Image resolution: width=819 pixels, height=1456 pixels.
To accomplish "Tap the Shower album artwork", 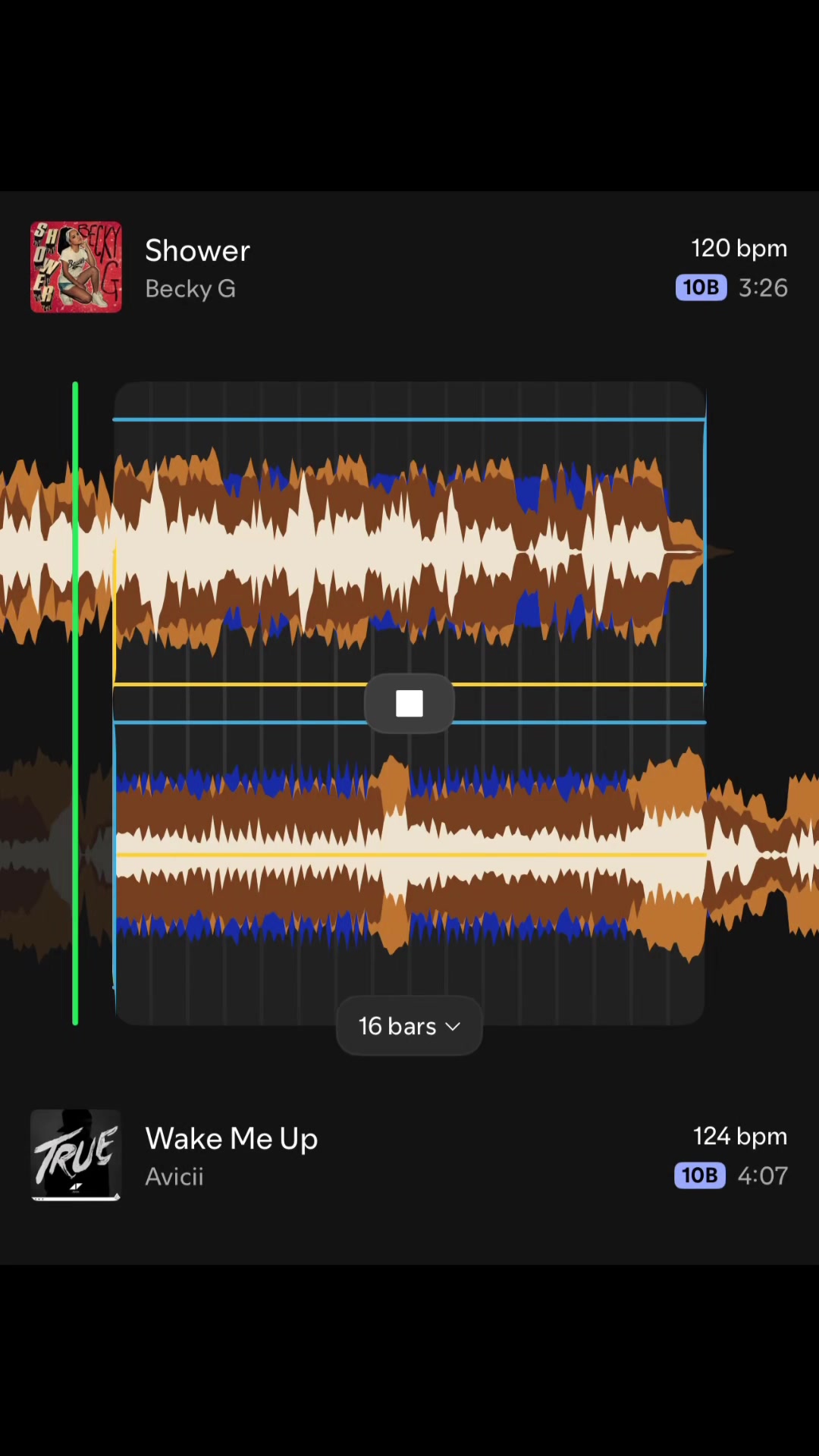I will [76, 267].
